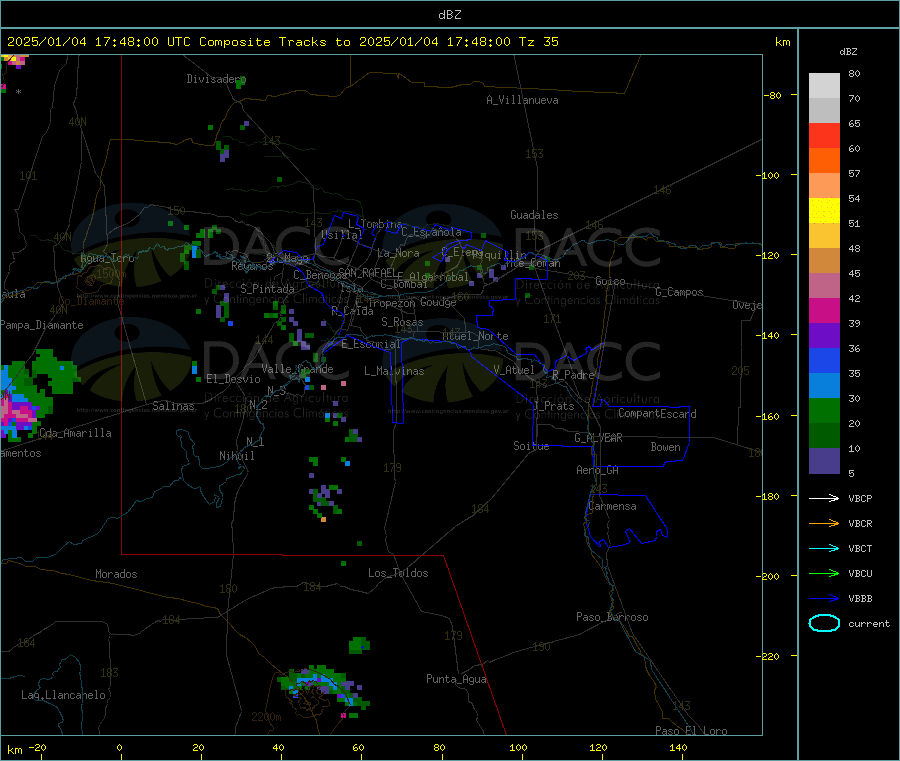
Task: Click the cyan VBCT arrow legend icon
Action: (824, 549)
